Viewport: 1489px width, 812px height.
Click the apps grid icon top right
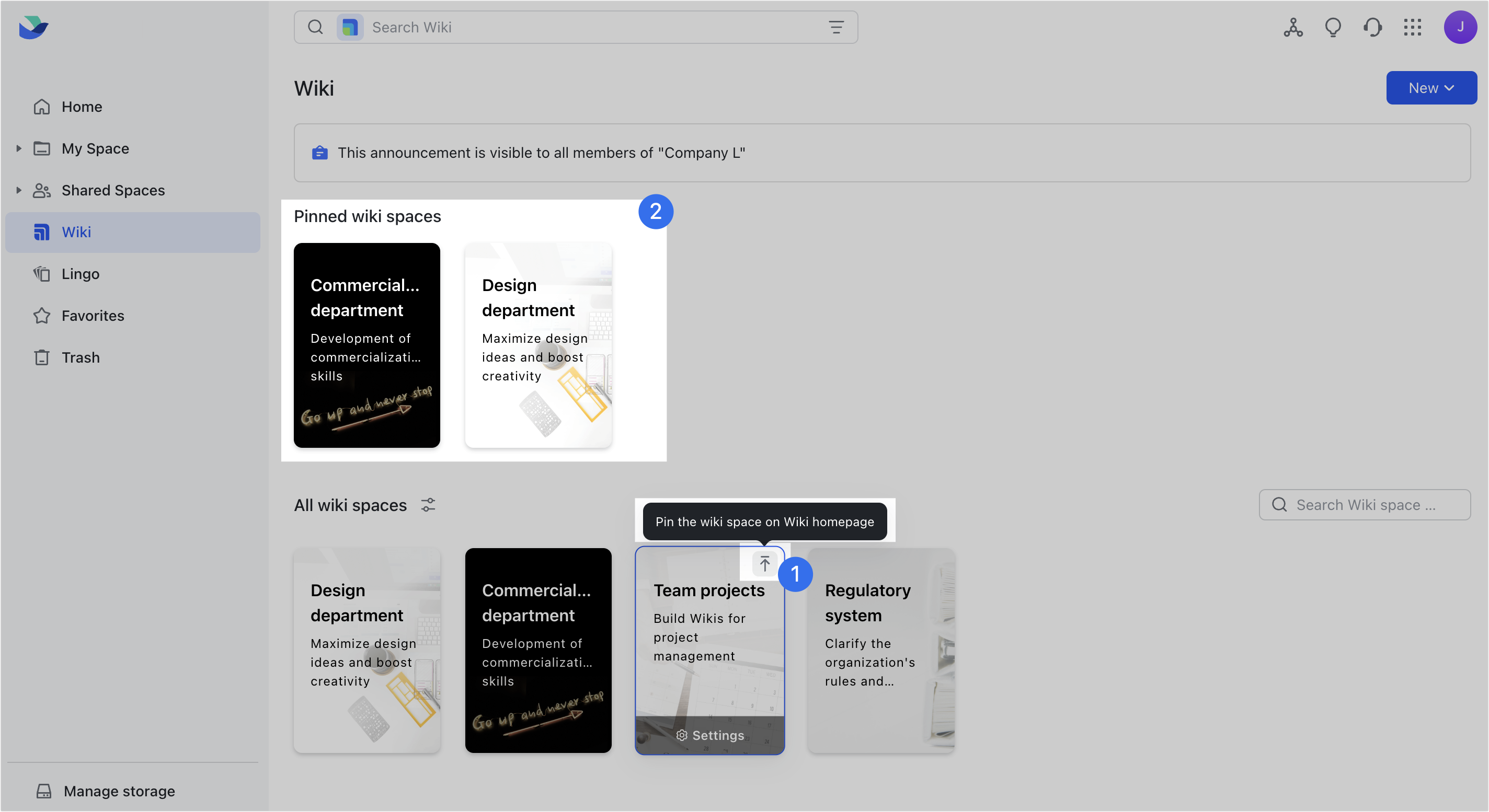pos(1413,27)
